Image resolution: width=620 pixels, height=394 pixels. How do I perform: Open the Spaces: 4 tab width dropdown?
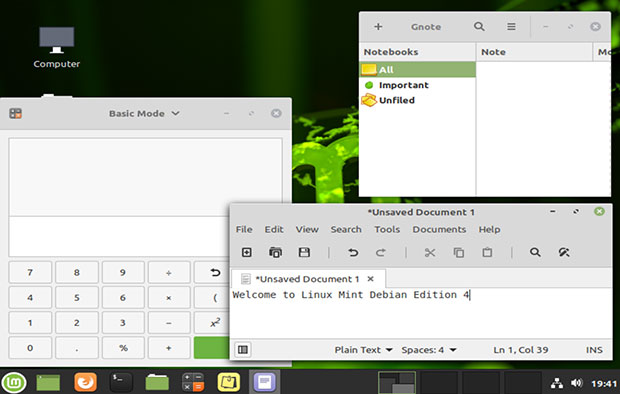429,350
